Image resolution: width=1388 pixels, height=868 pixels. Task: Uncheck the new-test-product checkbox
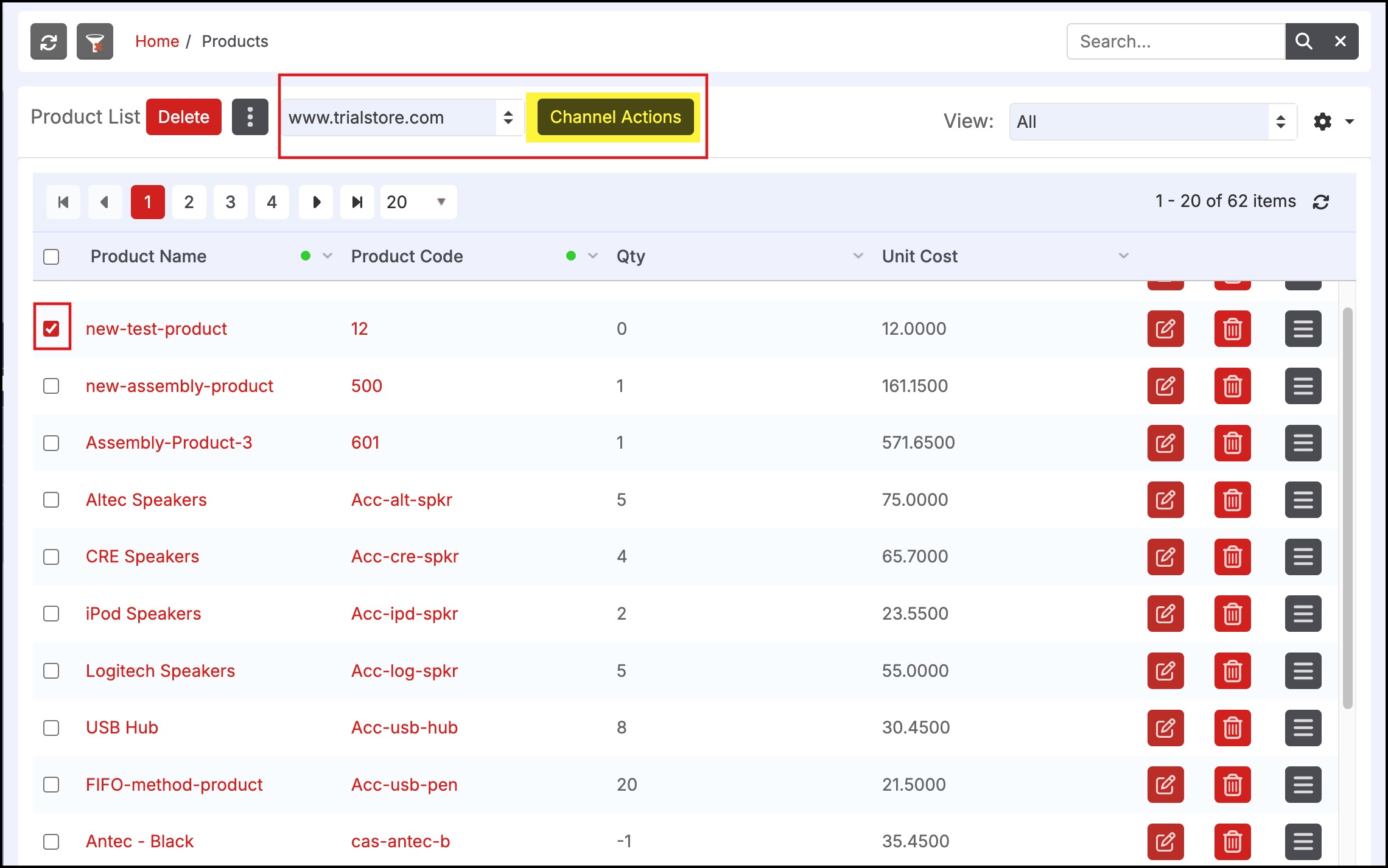point(52,329)
